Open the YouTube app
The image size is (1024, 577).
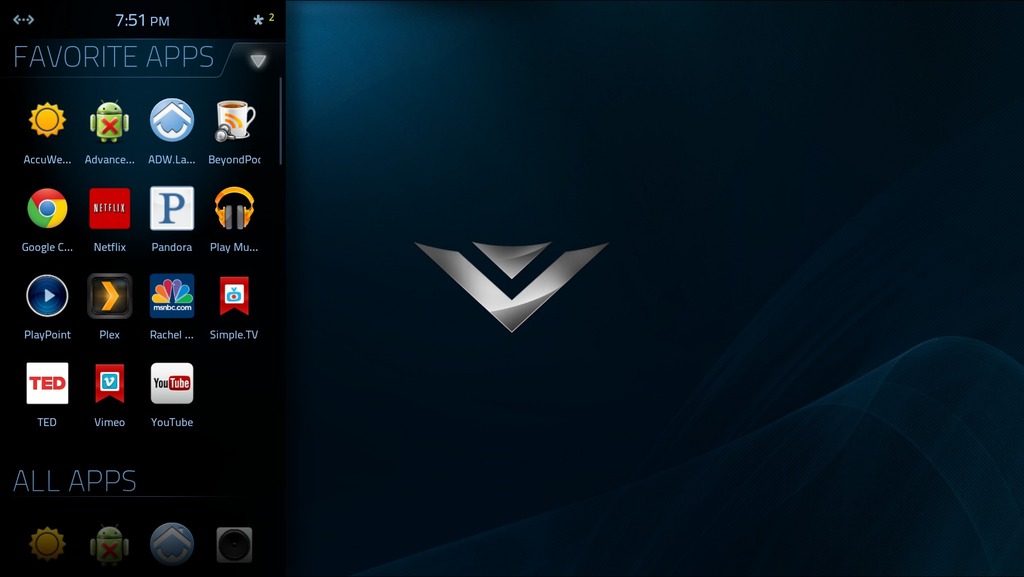[172, 383]
